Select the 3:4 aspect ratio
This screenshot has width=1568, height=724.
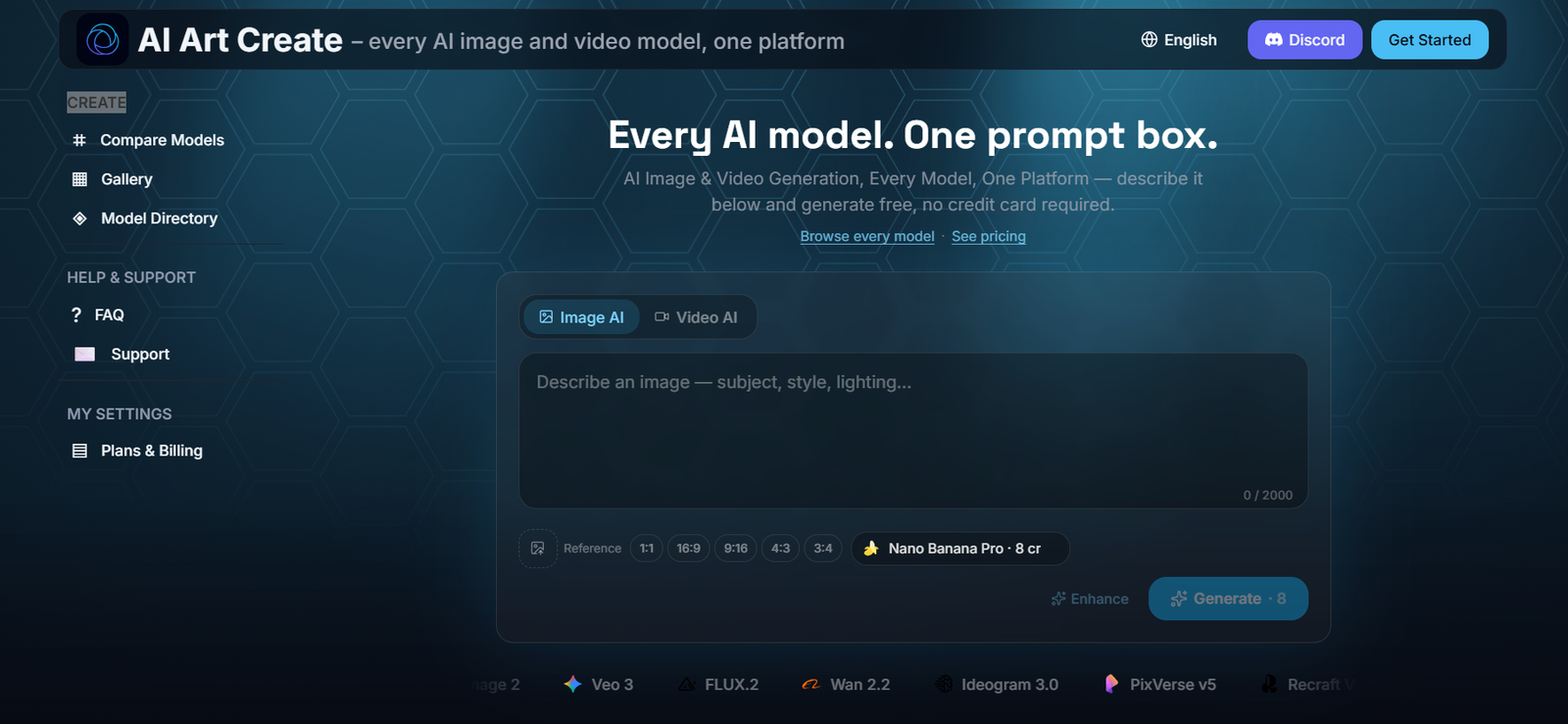coord(823,549)
